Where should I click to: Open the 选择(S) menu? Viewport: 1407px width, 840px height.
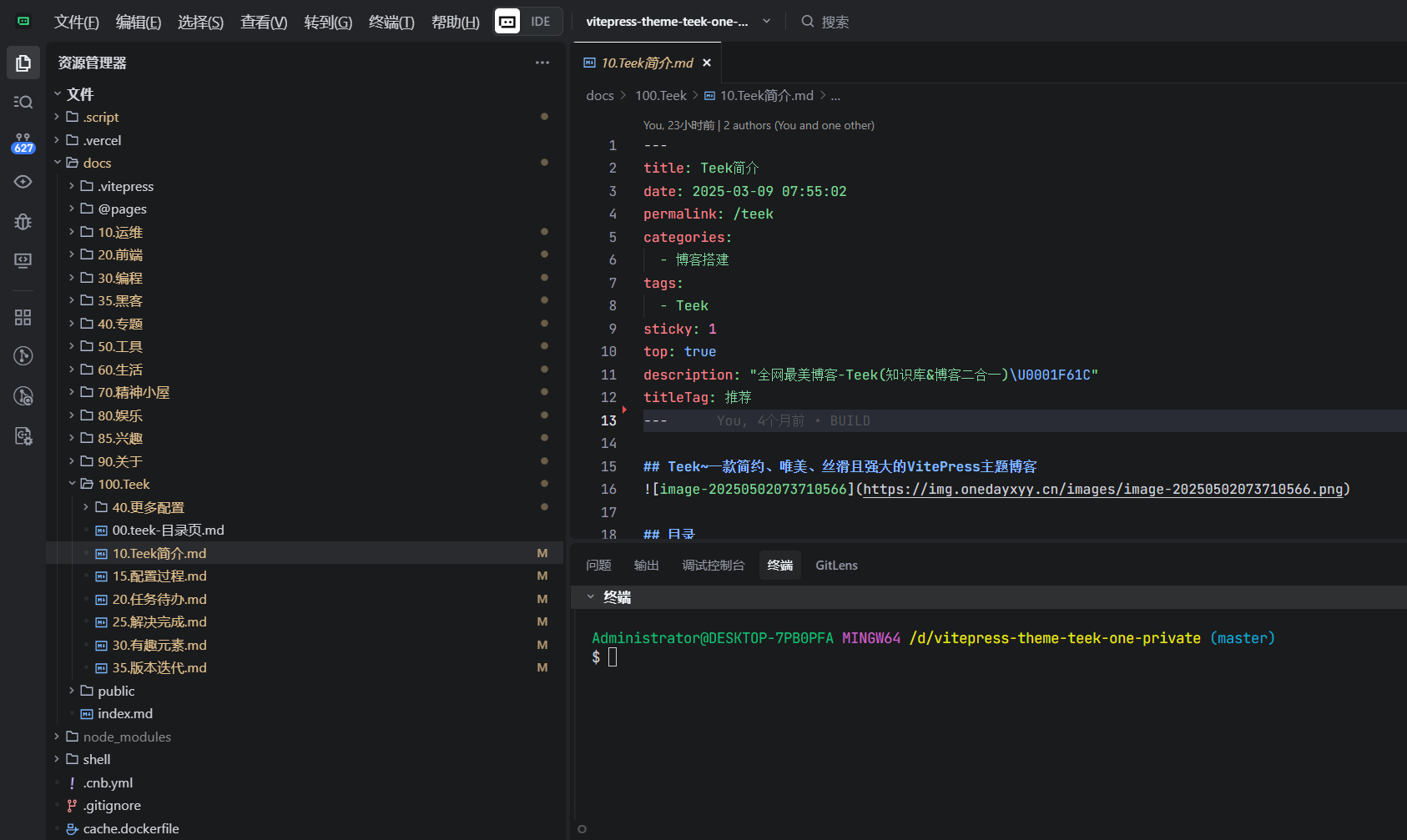coord(200,22)
